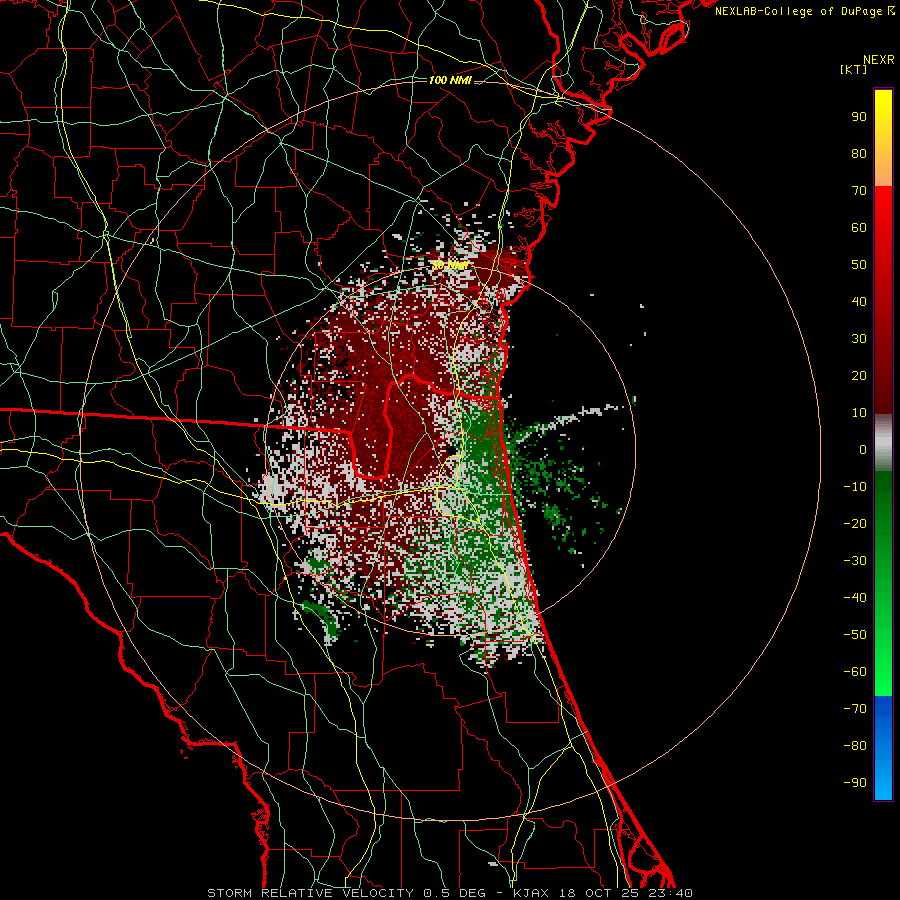Pick the gray zero-velocity segment of the color bar
The image size is (900, 900).
[883, 443]
